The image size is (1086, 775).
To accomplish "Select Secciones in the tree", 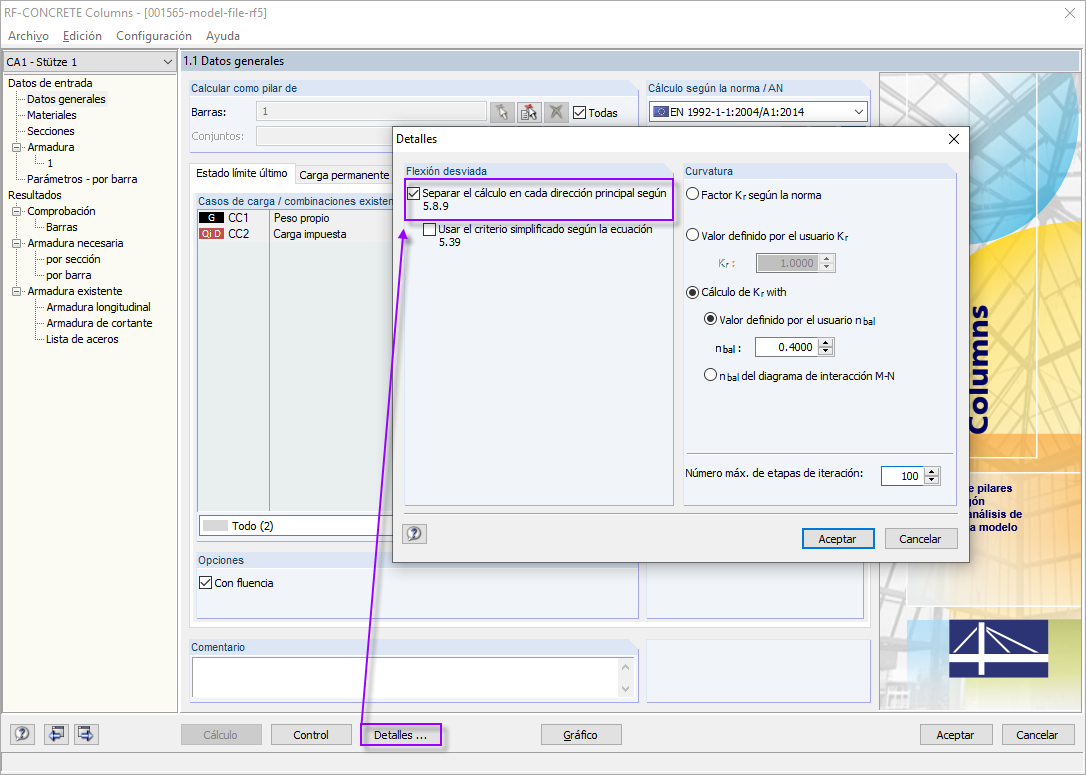I will click(x=51, y=131).
